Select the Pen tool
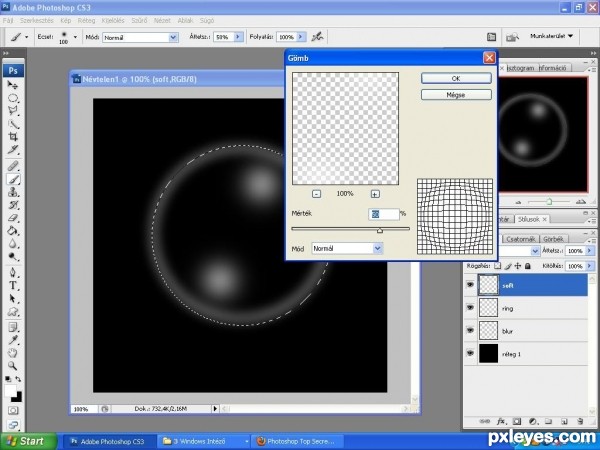The width and height of the screenshot is (600, 450). pyautogui.click(x=13, y=272)
